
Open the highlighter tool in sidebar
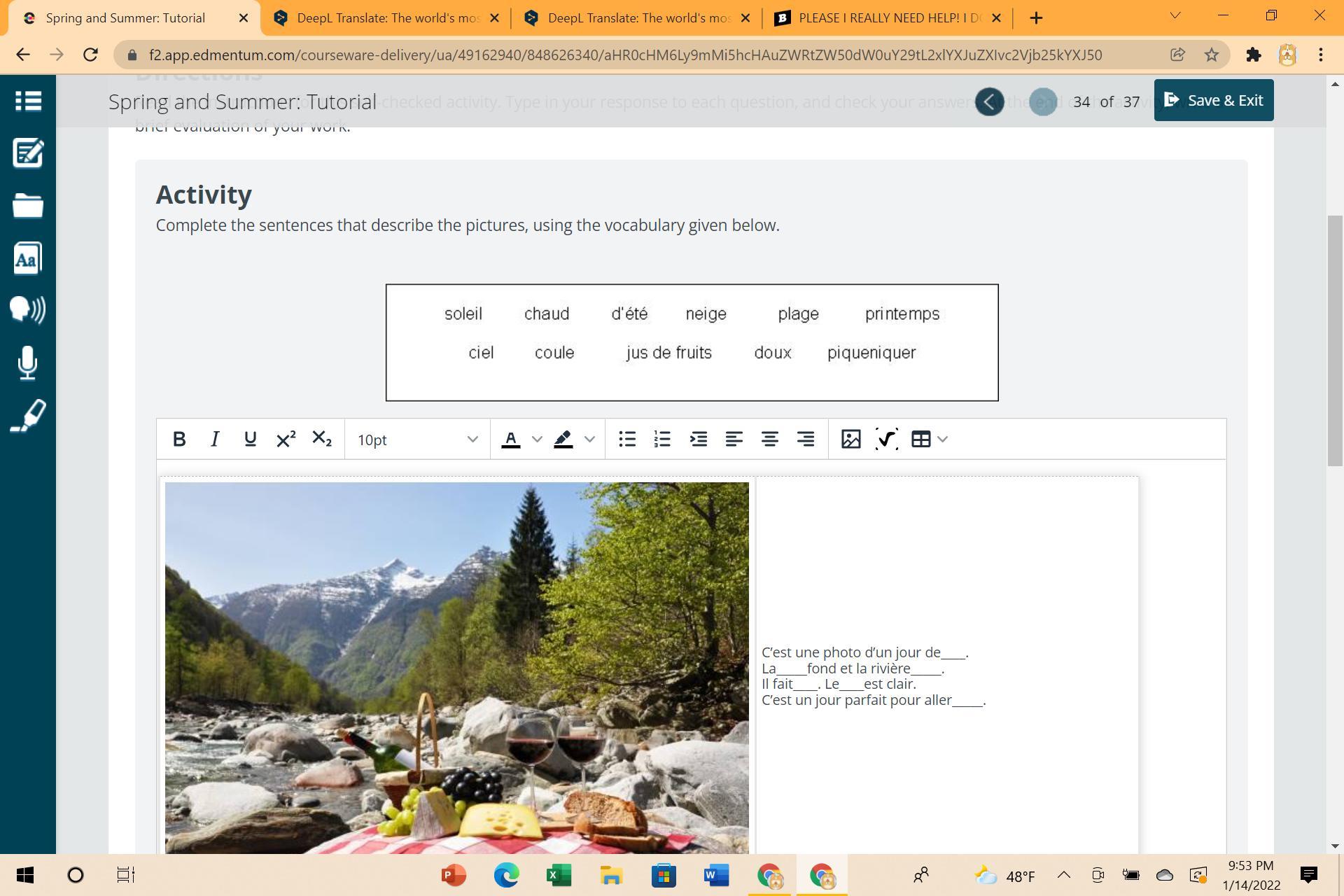tap(27, 416)
